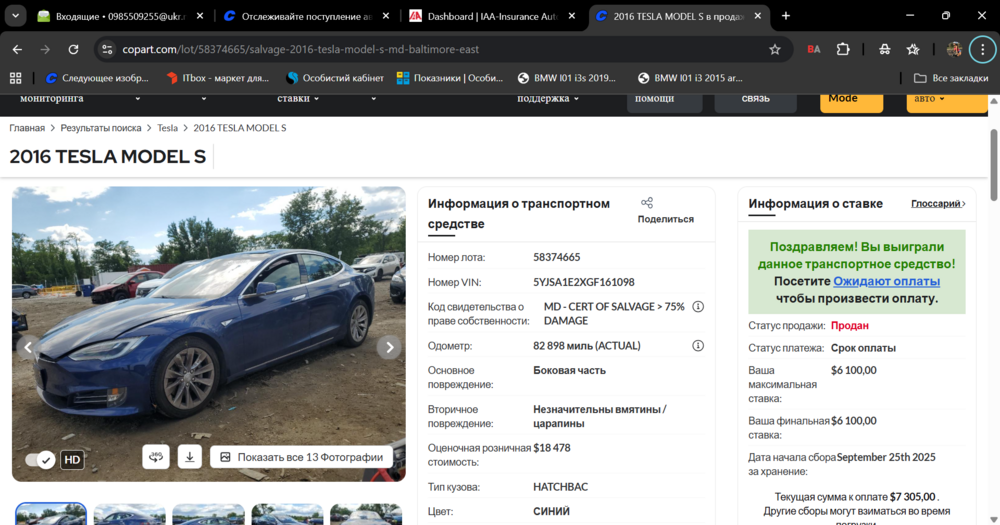Go to Главная breadcrumb
This screenshot has height=525, width=1000.
[x=27, y=128]
